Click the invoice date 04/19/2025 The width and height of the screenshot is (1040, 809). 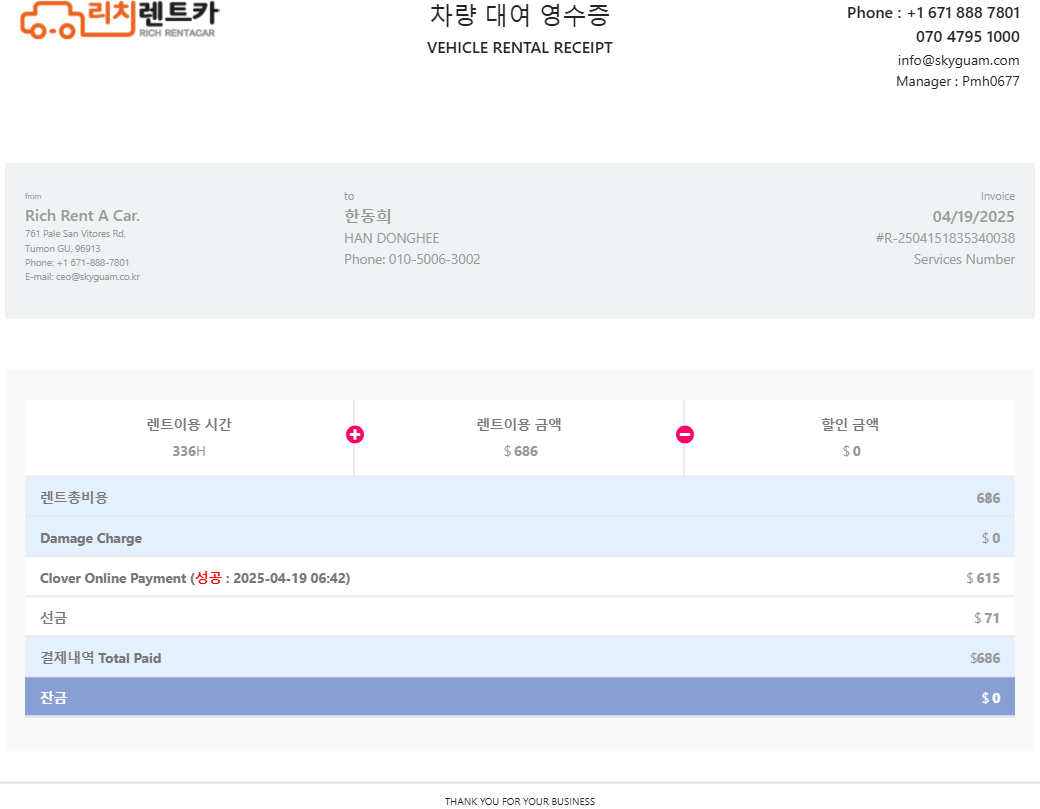point(973,216)
